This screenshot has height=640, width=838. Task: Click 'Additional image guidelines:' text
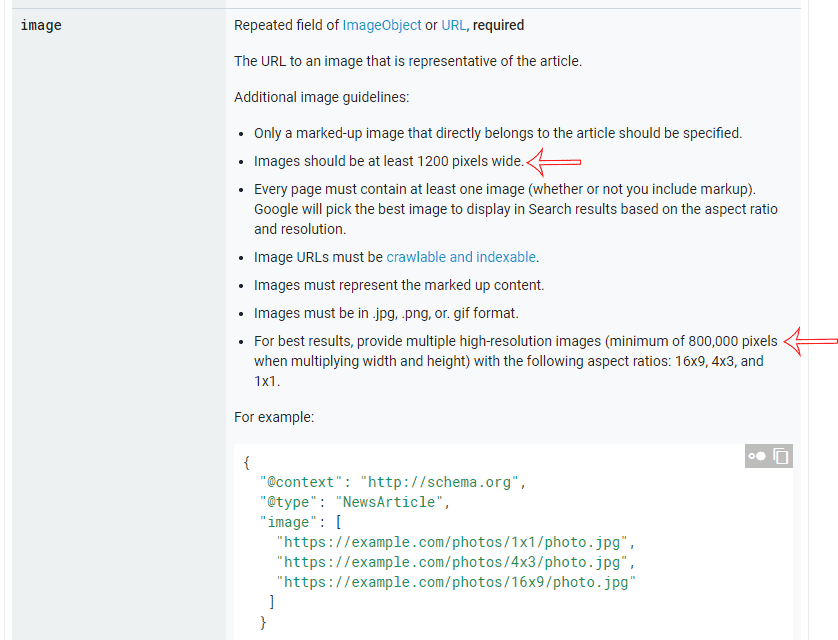pyautogui.click(x=321, y=97)
